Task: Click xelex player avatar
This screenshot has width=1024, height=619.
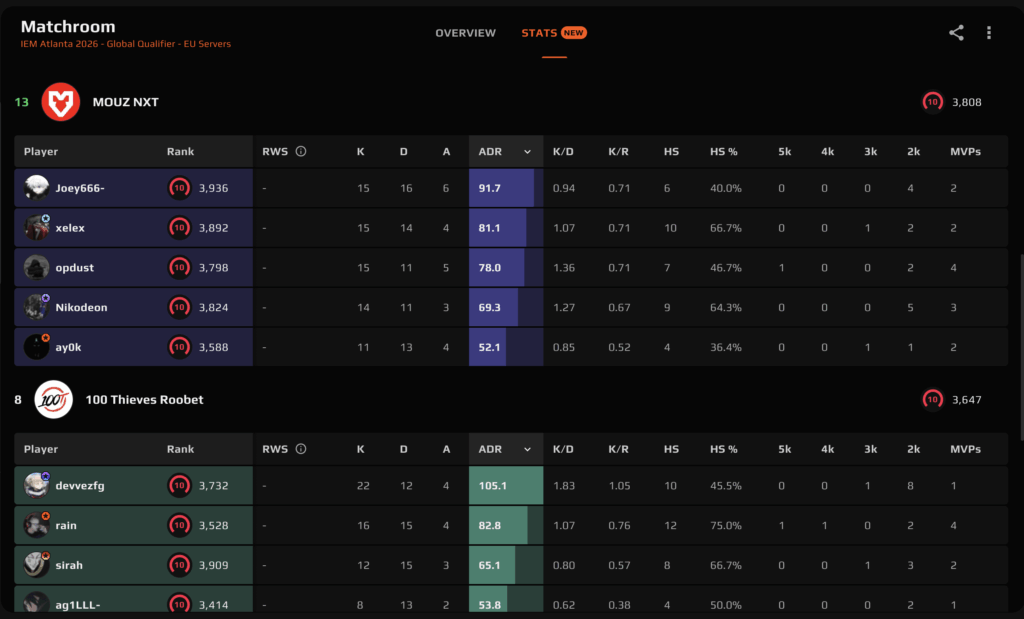Action: point(37,228)
